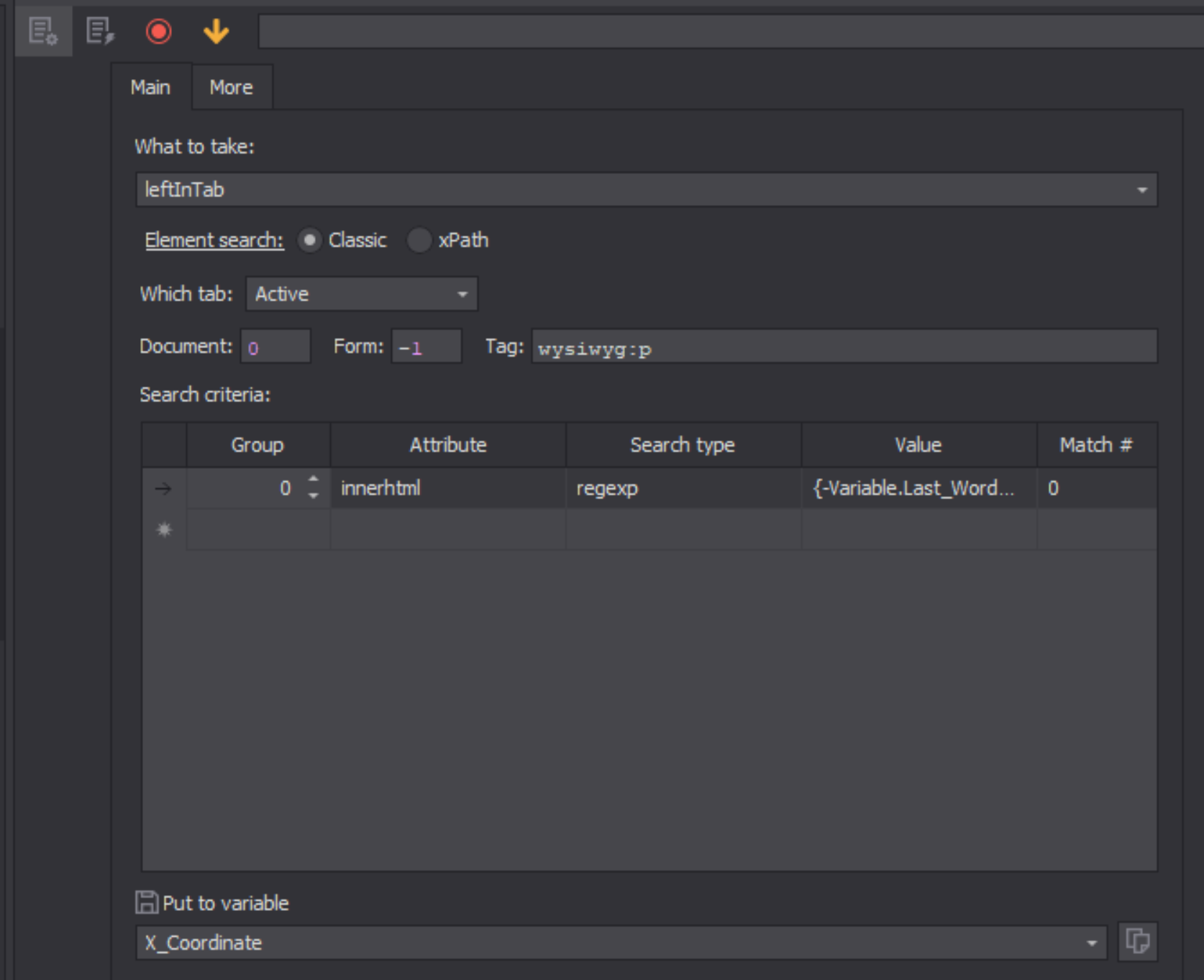Click the empty Attribute cell in new row
This screenshot has height=980, width=1204.
point(448,530)
